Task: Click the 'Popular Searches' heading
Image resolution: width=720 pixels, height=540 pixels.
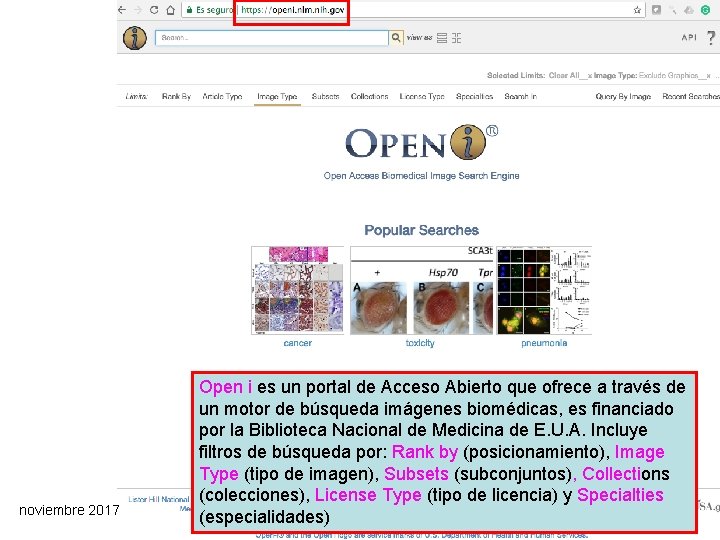Action: click(422, 230)
